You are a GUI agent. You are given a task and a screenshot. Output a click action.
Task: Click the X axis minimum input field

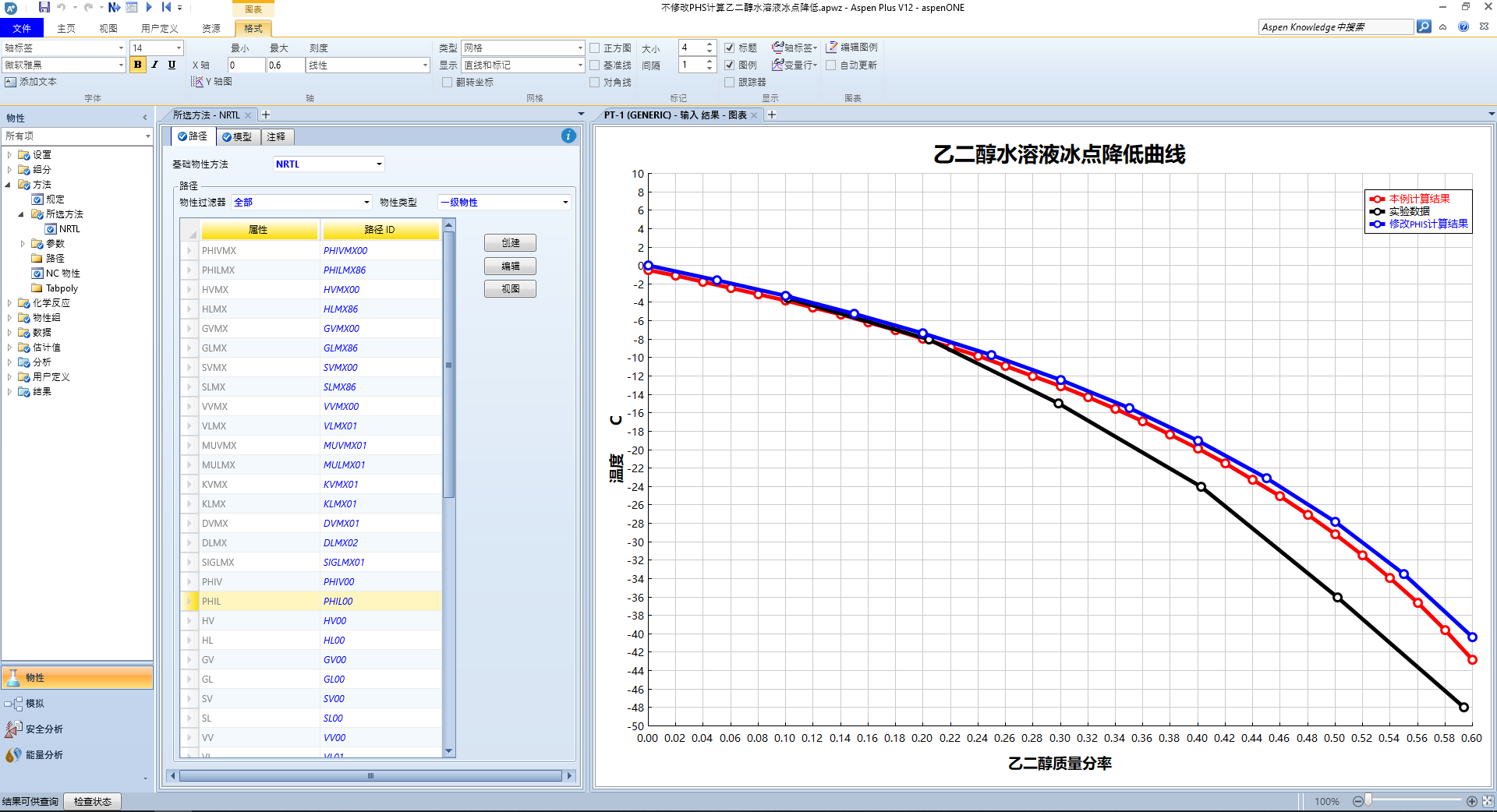[246, 65]
